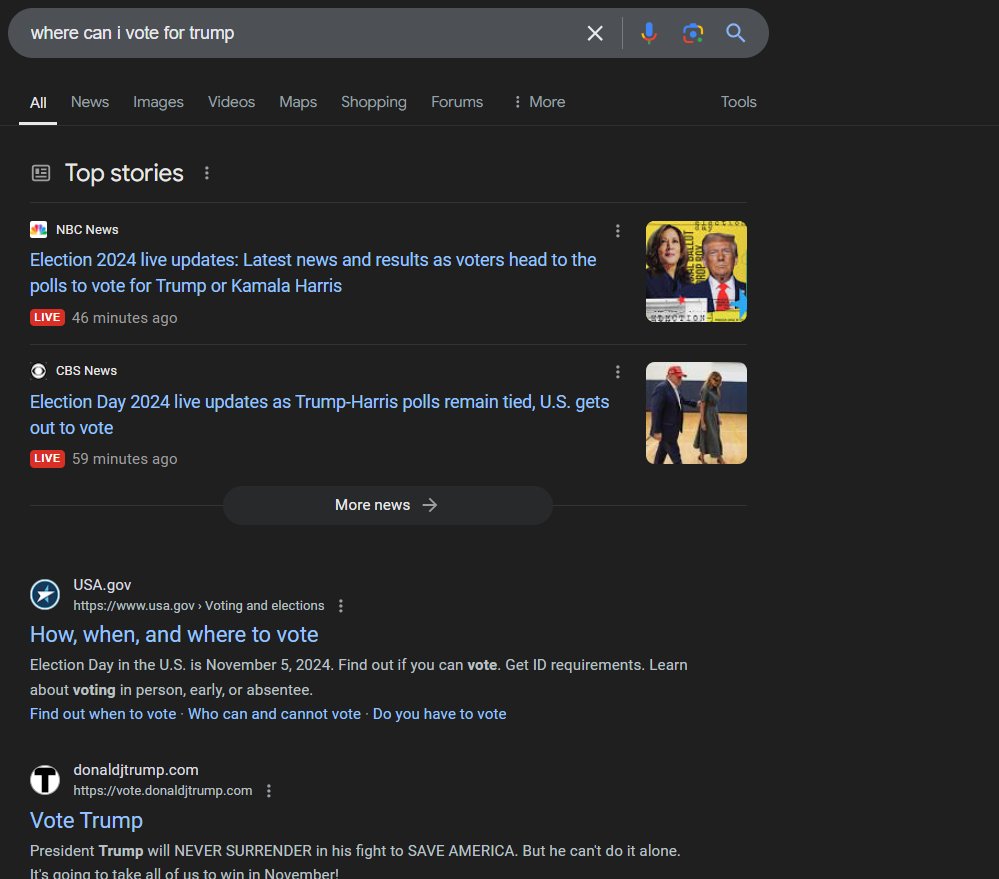The width and height of the screenshot is (999, 879).
Task: Open the Tools options
Action: coord(738,102)
